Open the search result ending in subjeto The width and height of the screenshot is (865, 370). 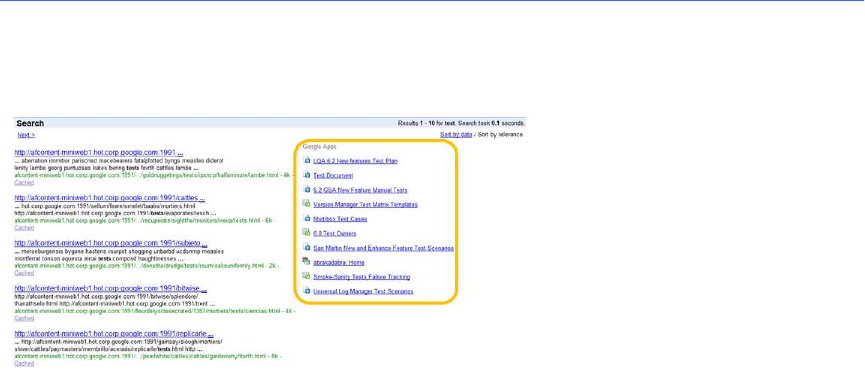(111, 243)
